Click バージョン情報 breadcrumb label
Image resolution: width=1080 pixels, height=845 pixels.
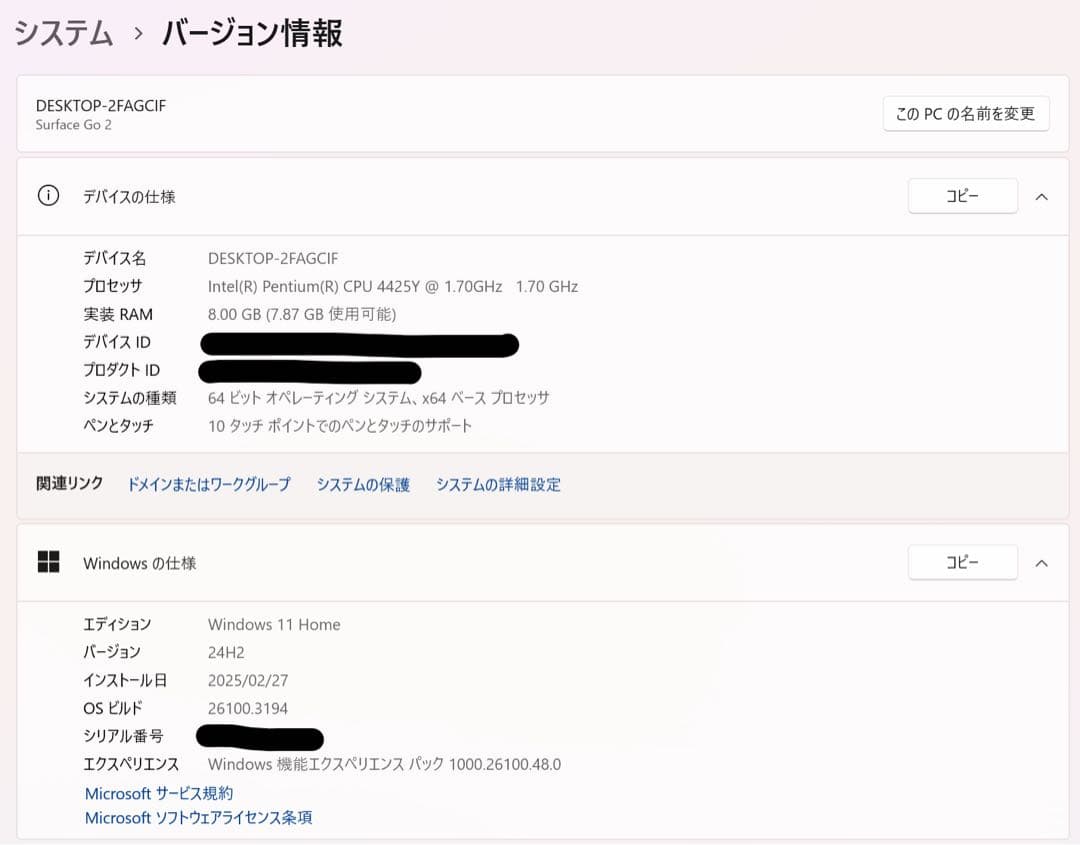[x=251, y=32]
